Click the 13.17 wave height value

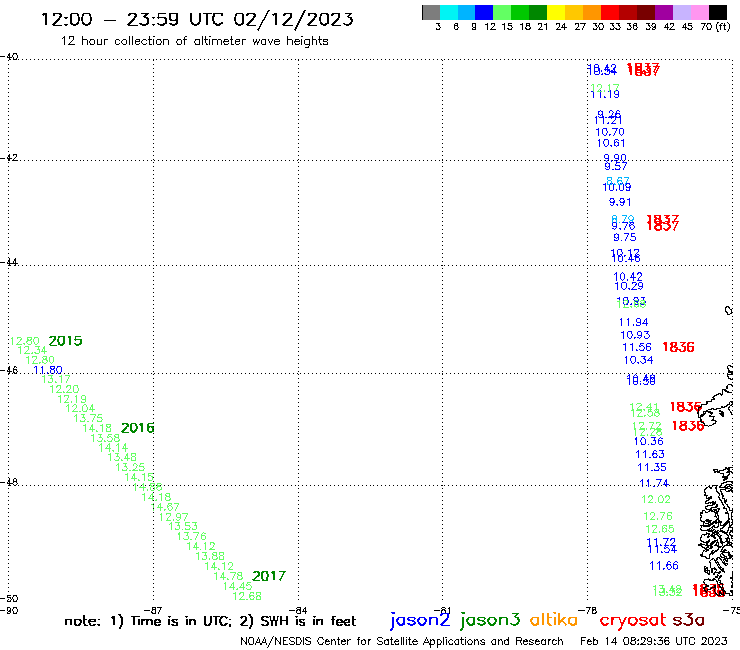pyautogui.click(x=56, y=379)
